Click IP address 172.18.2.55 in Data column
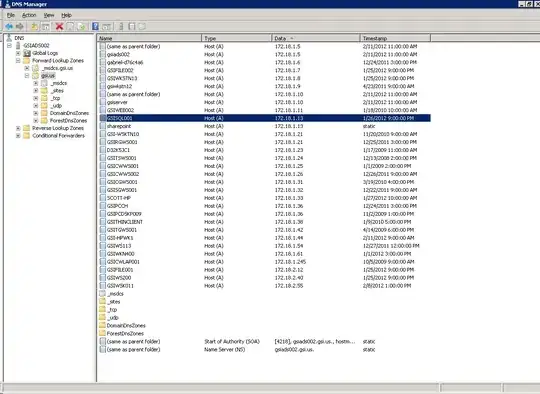This screenshot has height=394, width=540. [x=289, y=286]
